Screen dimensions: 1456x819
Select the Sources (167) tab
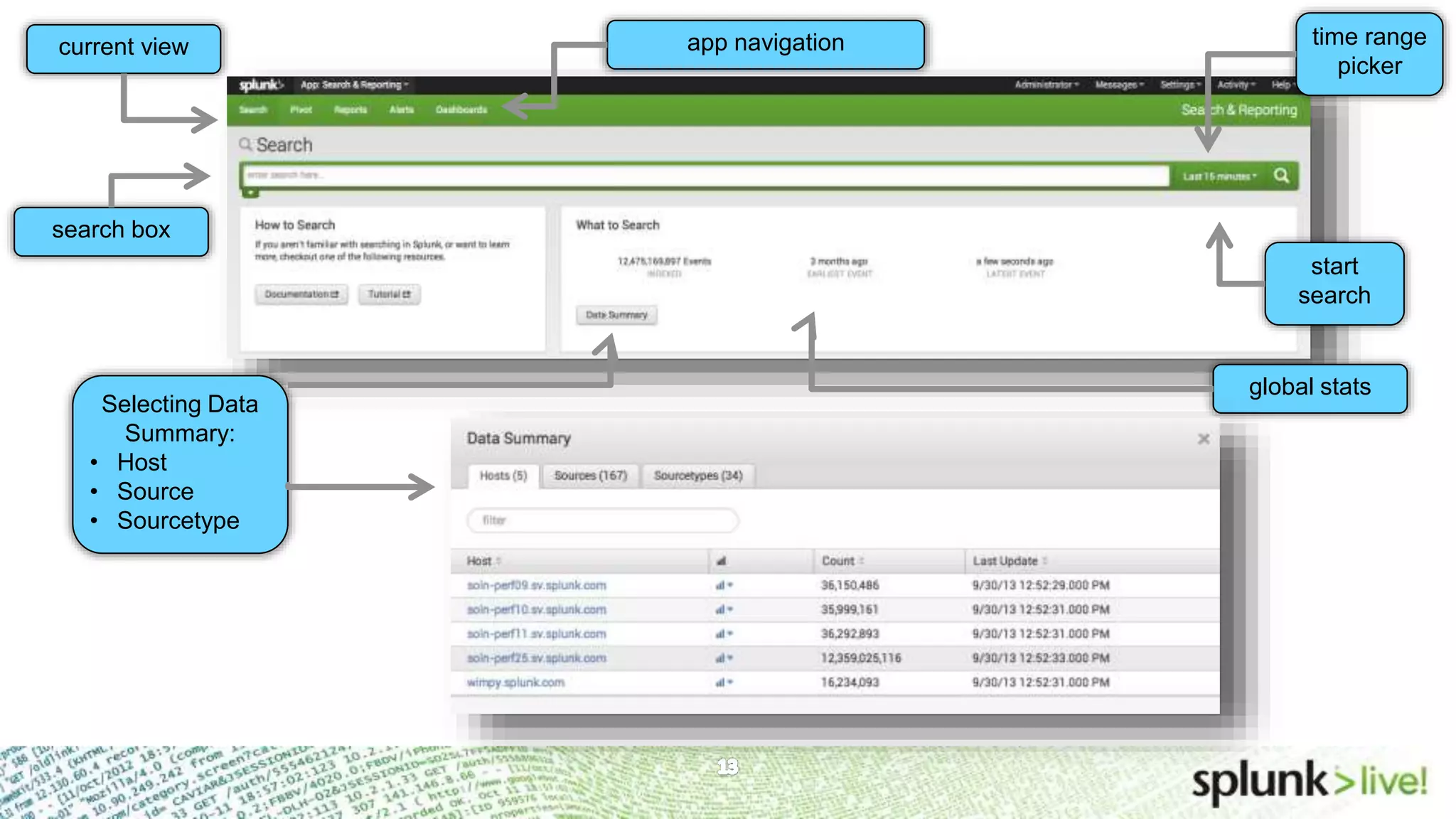pyautogui.click(x=591, y=476)
